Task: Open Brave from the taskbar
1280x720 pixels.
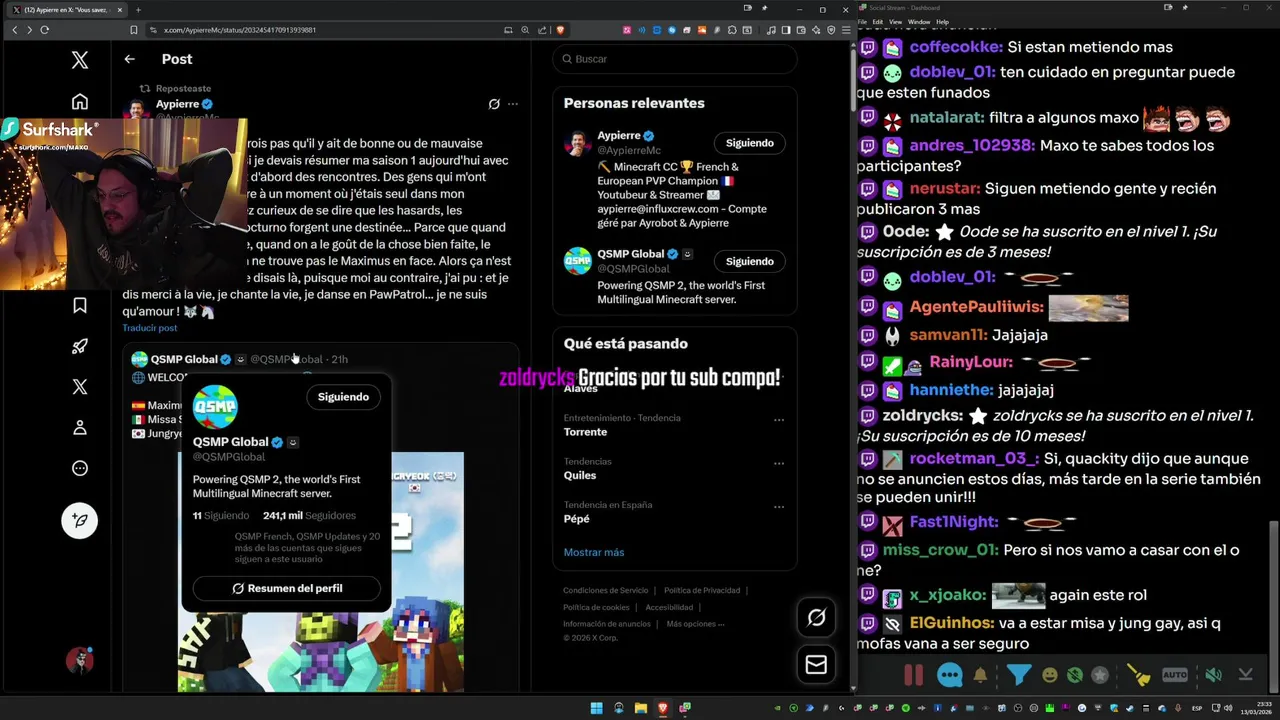Action: (x=662, y=708)
